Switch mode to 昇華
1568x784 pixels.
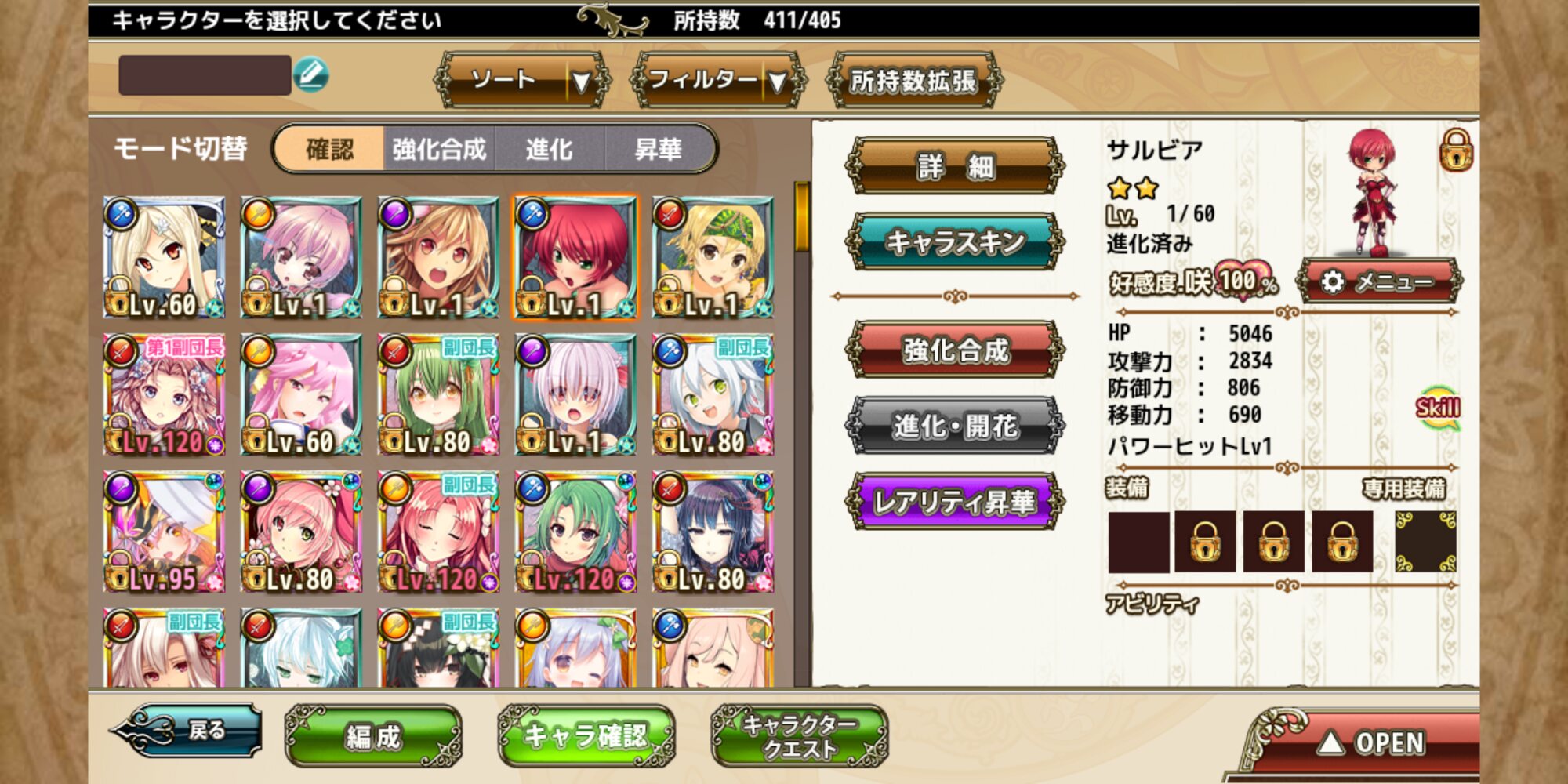coord(659,149)
